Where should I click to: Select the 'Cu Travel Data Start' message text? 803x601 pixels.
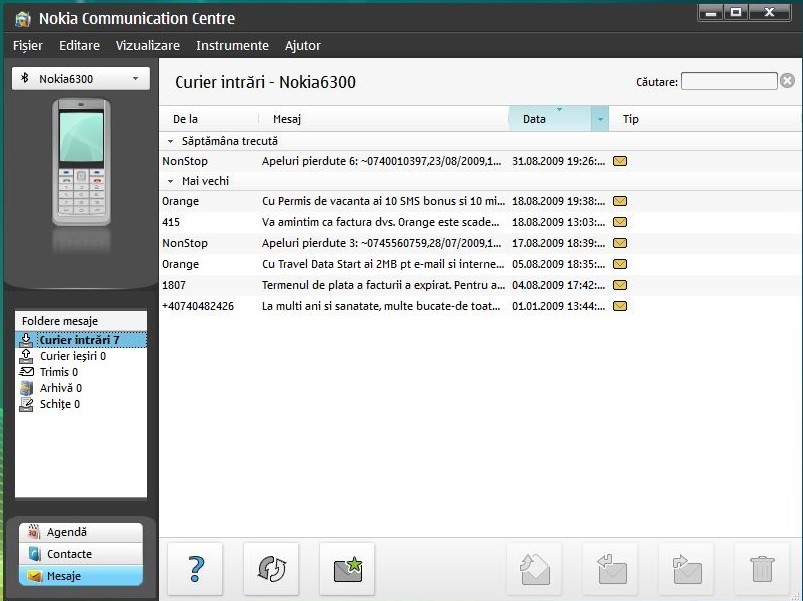pyautogui.click(x=383, y=264)
